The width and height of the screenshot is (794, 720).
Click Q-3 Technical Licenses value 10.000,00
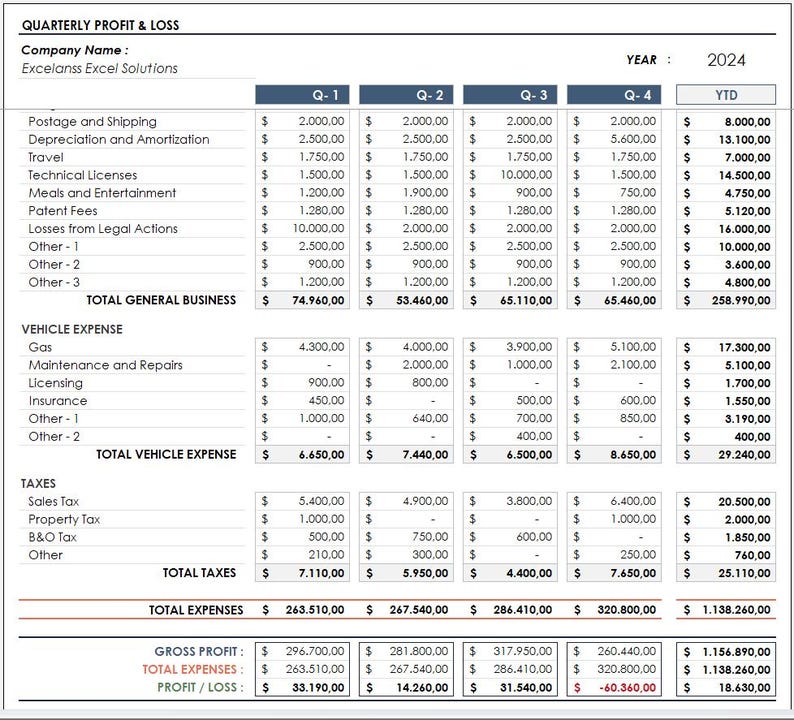tap(526, 175)
